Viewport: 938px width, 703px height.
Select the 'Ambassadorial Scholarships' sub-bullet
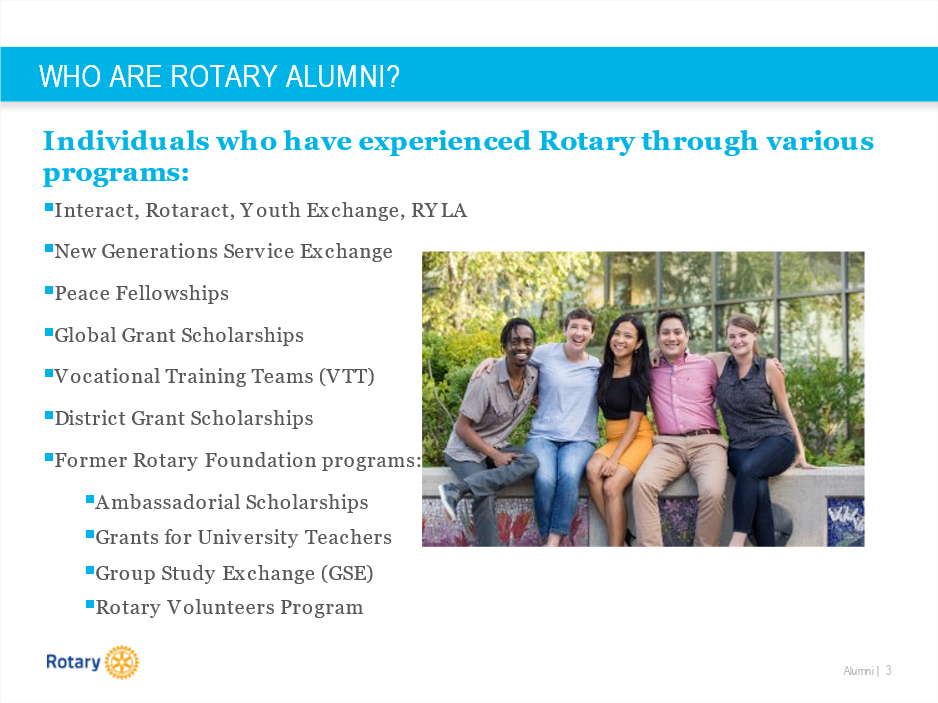[231, 503]
